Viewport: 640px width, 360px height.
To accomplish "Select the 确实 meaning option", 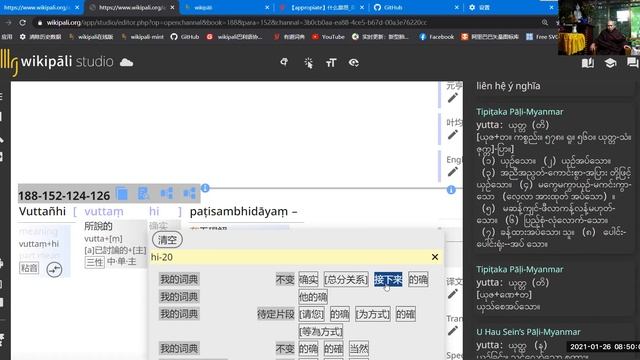I will pos(308,280).
